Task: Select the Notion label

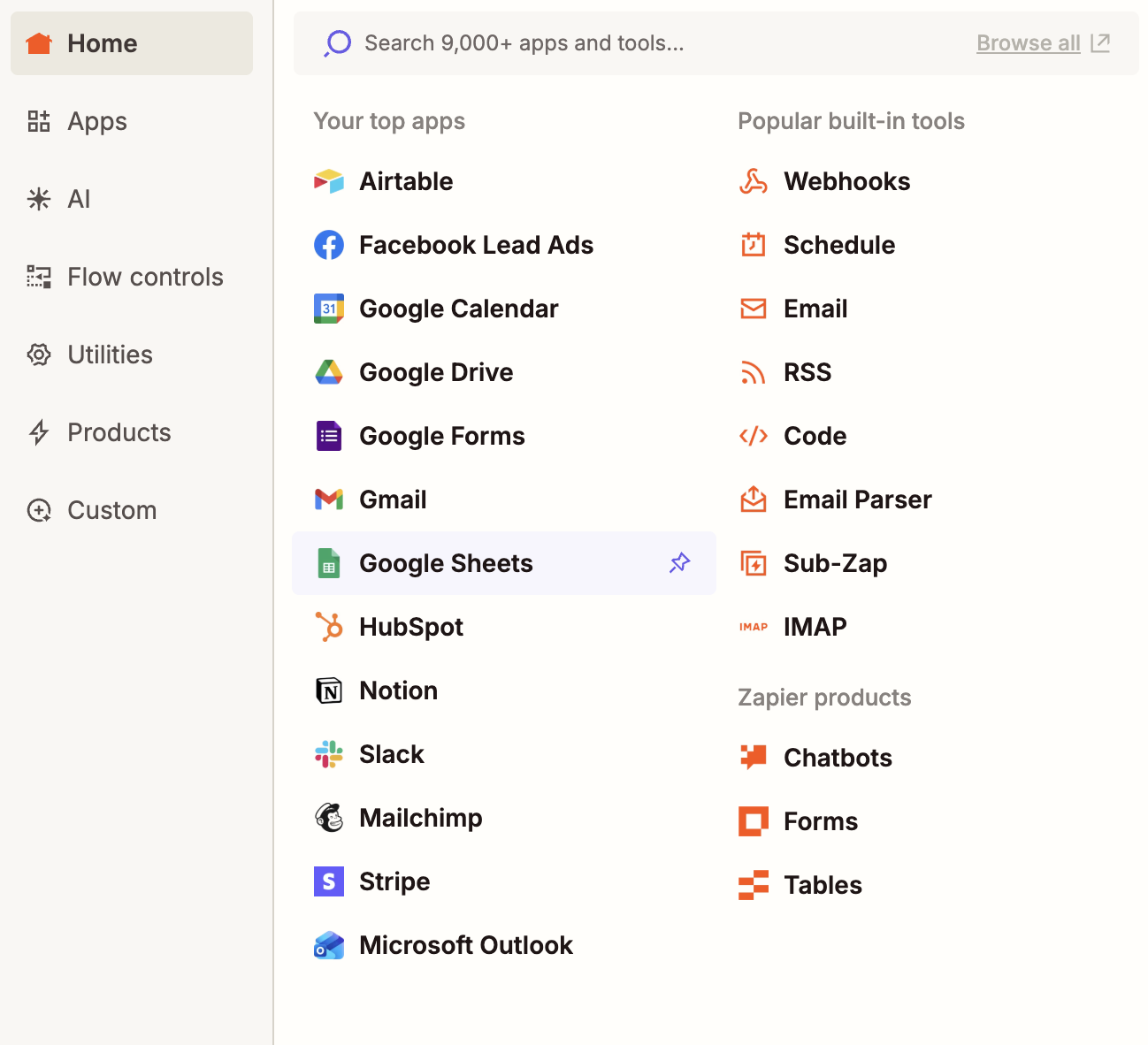Action: (x=398, y=690)
